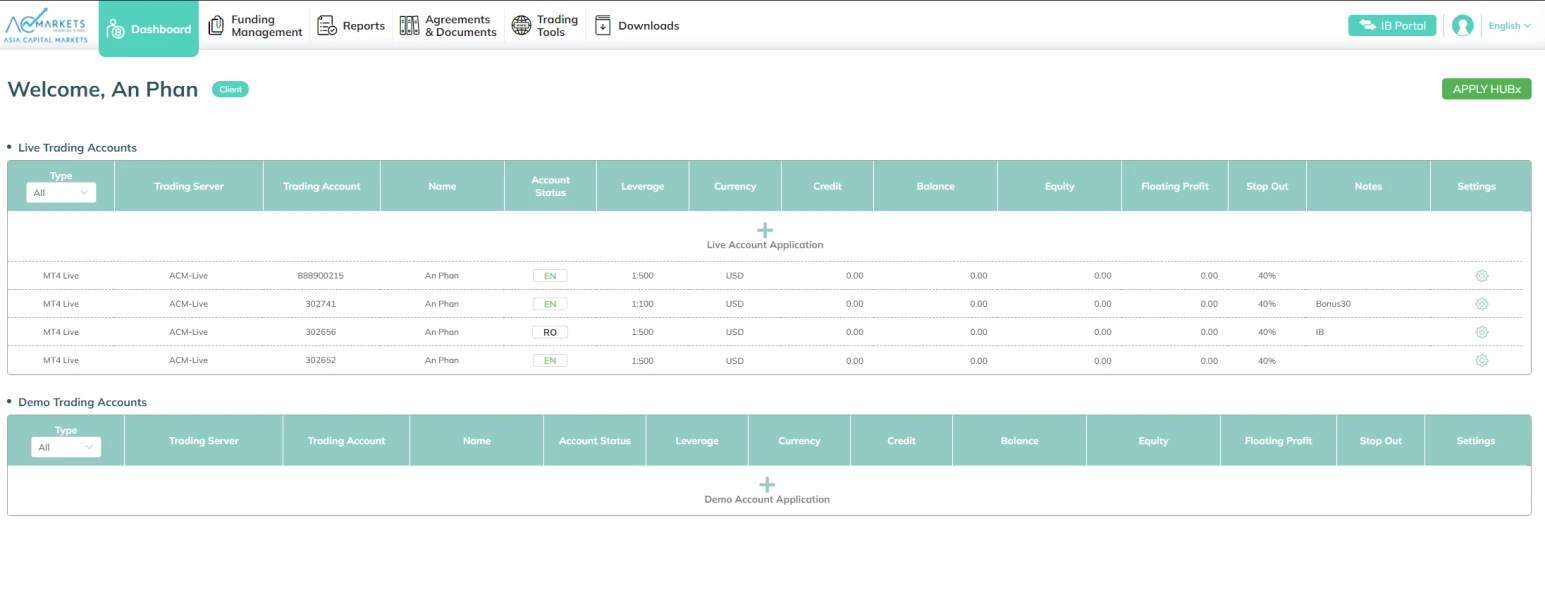Viewport: 1545px width, 600px height.
Task: Click the RO status badge for account 302656
Action: [x=550, y=332]
